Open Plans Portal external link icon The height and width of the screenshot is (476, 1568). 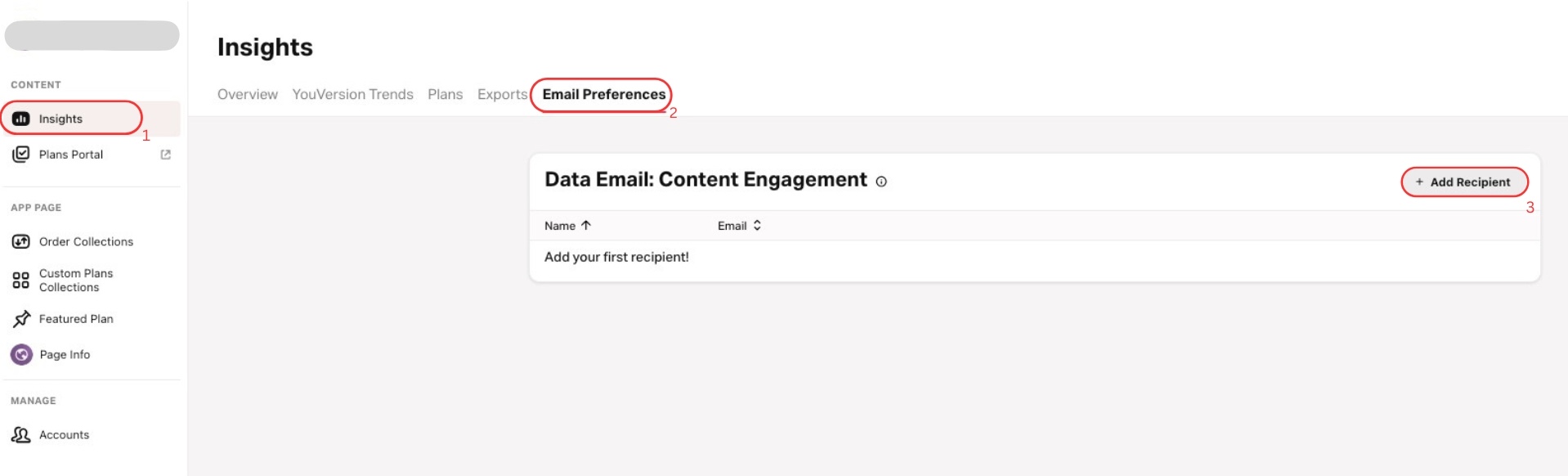point(166,155)
